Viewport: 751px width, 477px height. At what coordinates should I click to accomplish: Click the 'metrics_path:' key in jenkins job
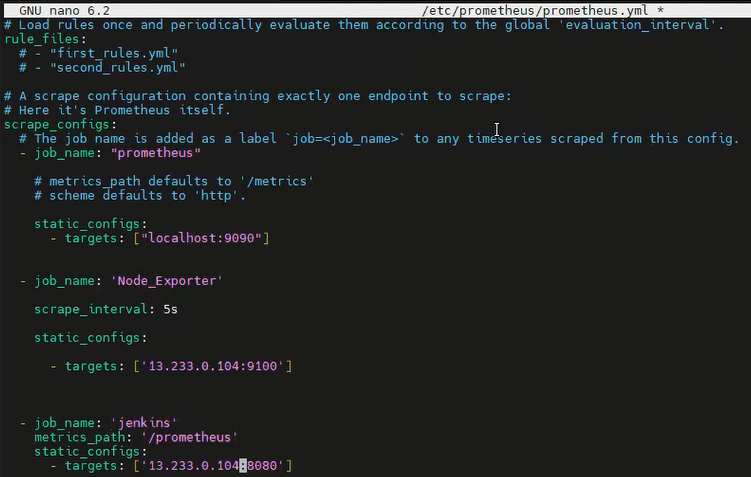(83, 438)
